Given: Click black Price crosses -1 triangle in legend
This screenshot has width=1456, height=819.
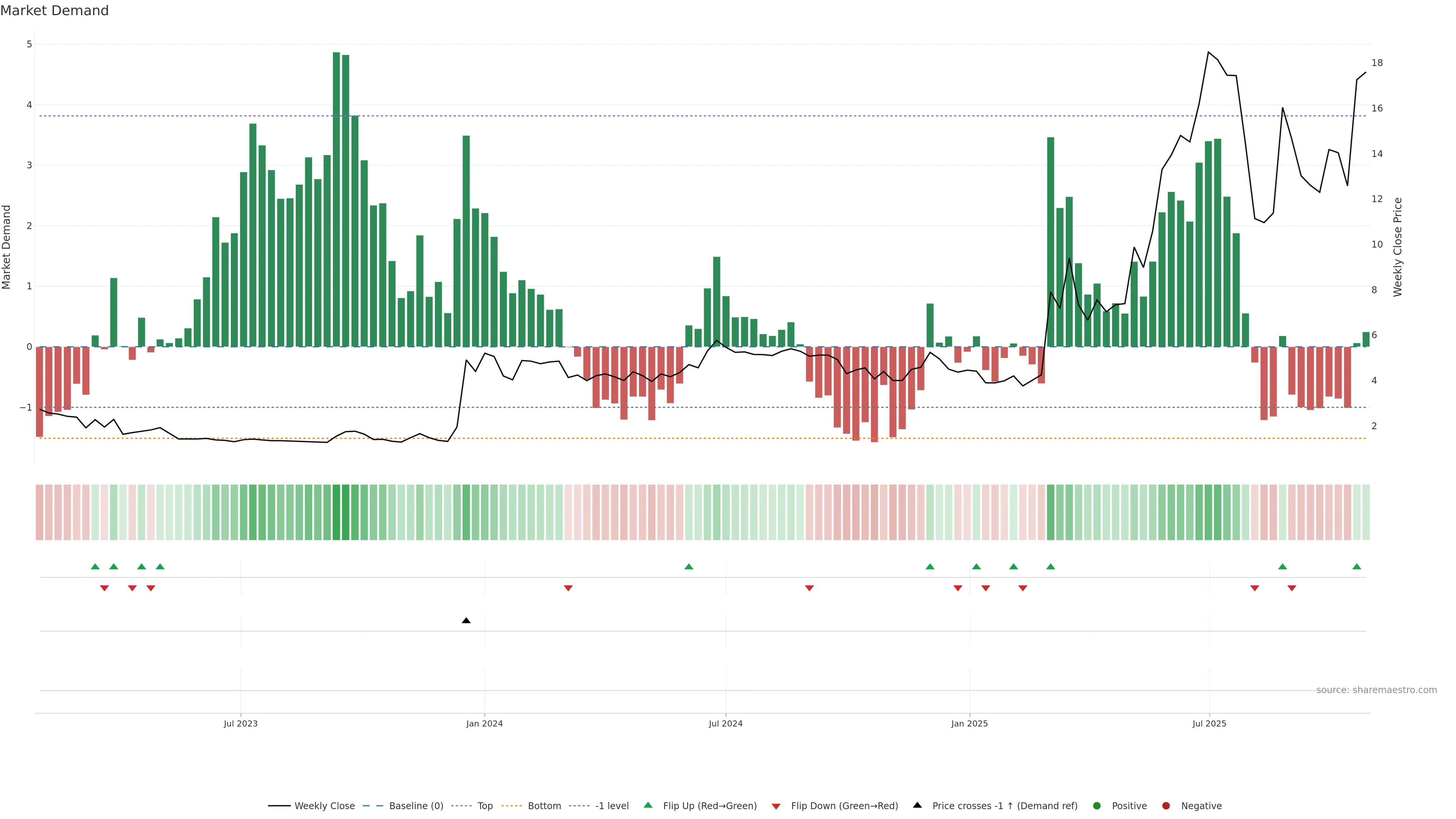Looking at the screenshot, I should point(917,805).
